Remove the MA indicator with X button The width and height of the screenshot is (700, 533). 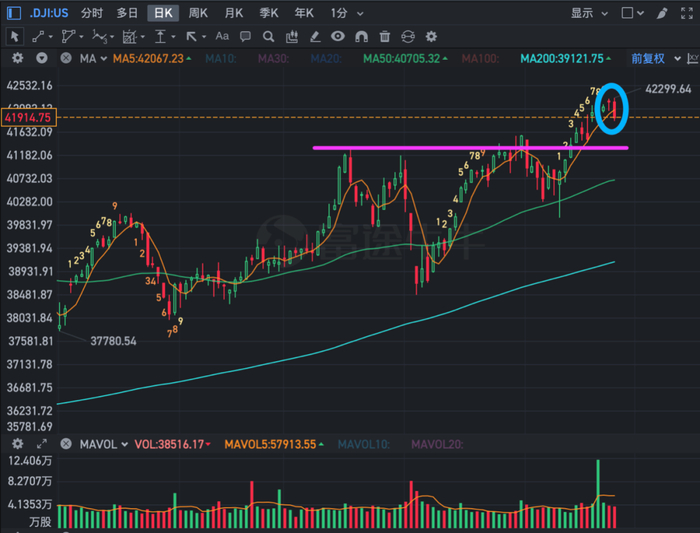(x=65, y=59)
